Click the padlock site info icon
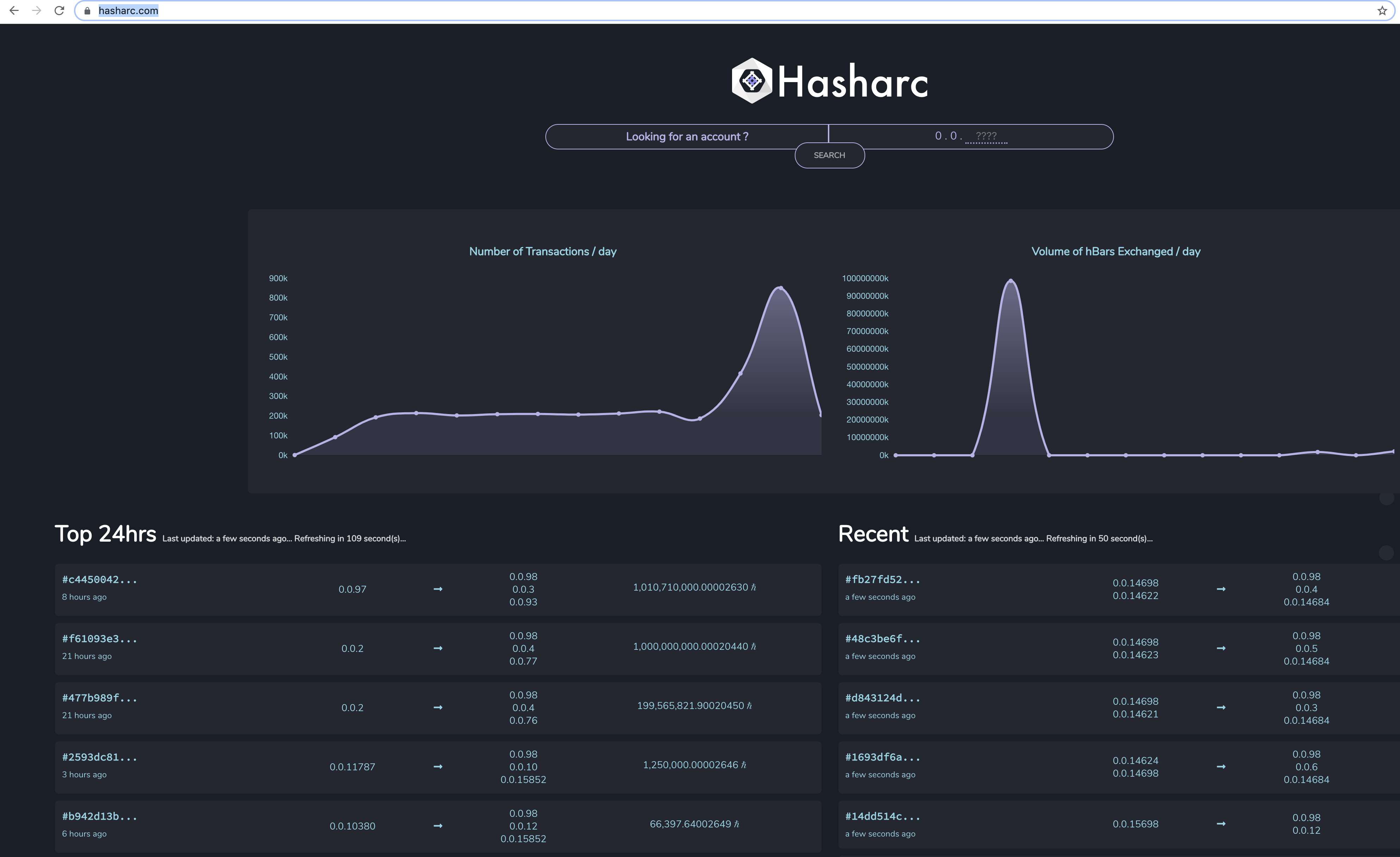The height and width of the screenshot is (857, 1400). [x=87, y=11]
